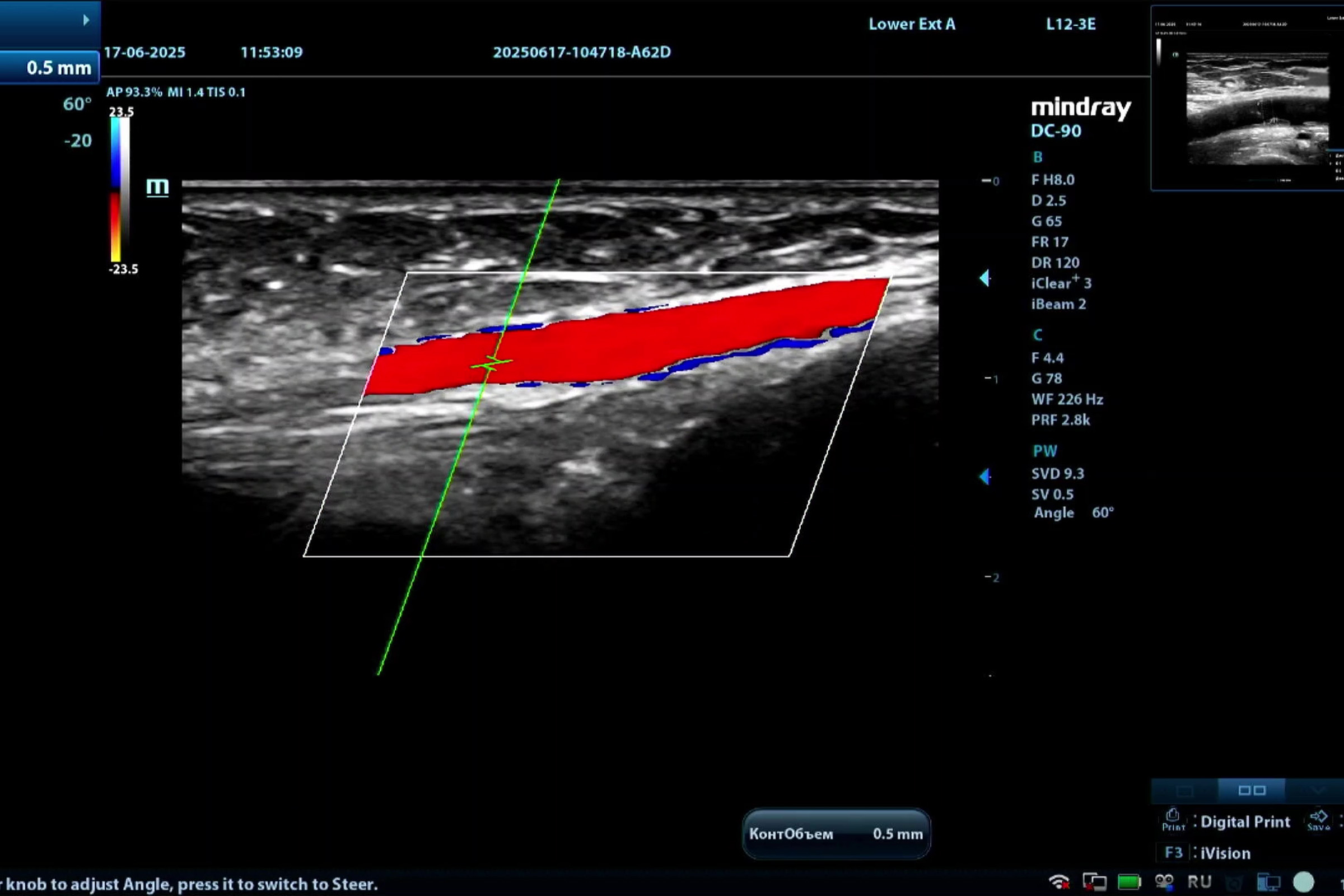Click the B-mode focus position arrow
Viewport: 1344px width, 896px height.
point(984,278)
